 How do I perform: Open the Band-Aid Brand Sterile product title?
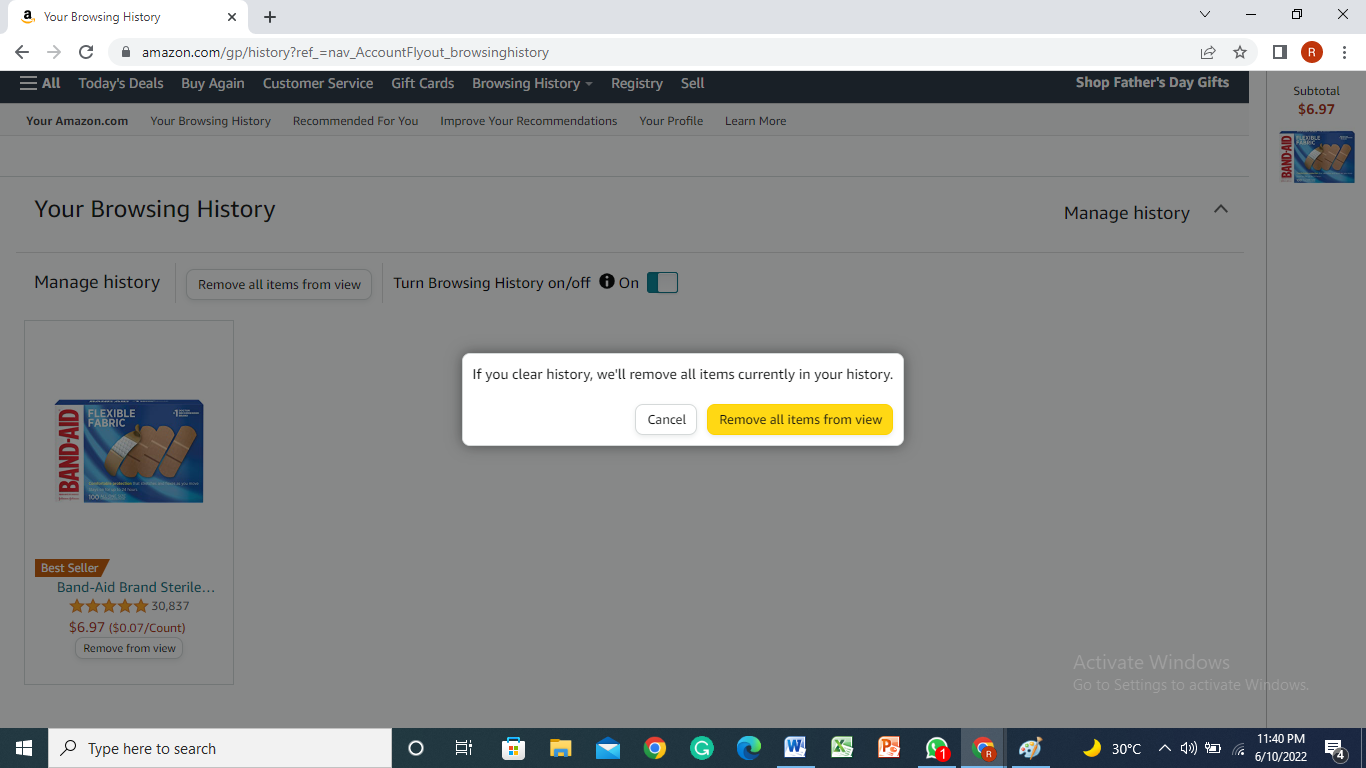pyautogui.click(x=136, y=587)
